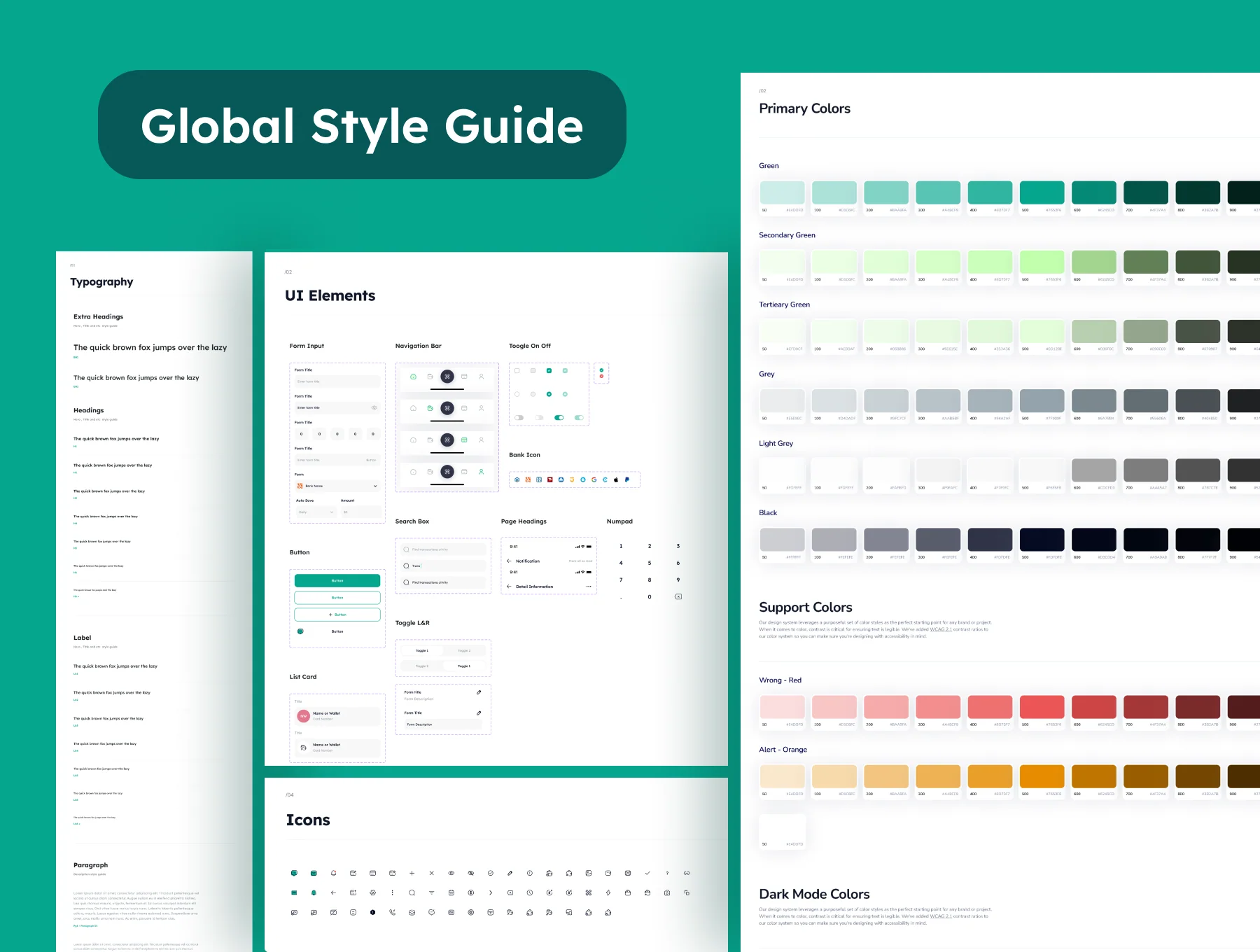
Task: Click the outlined plus Button
Action: pyautogui.click(x=337, y=615)
